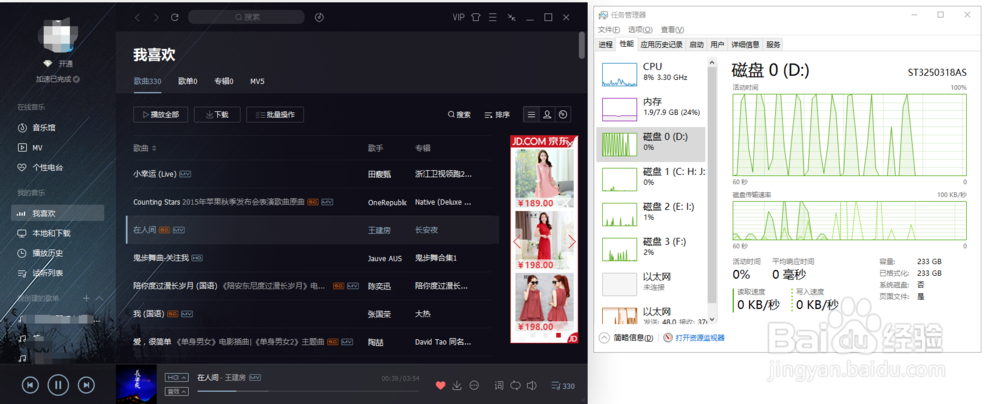Show next ad with right red arrow

[x=572, y=242]
